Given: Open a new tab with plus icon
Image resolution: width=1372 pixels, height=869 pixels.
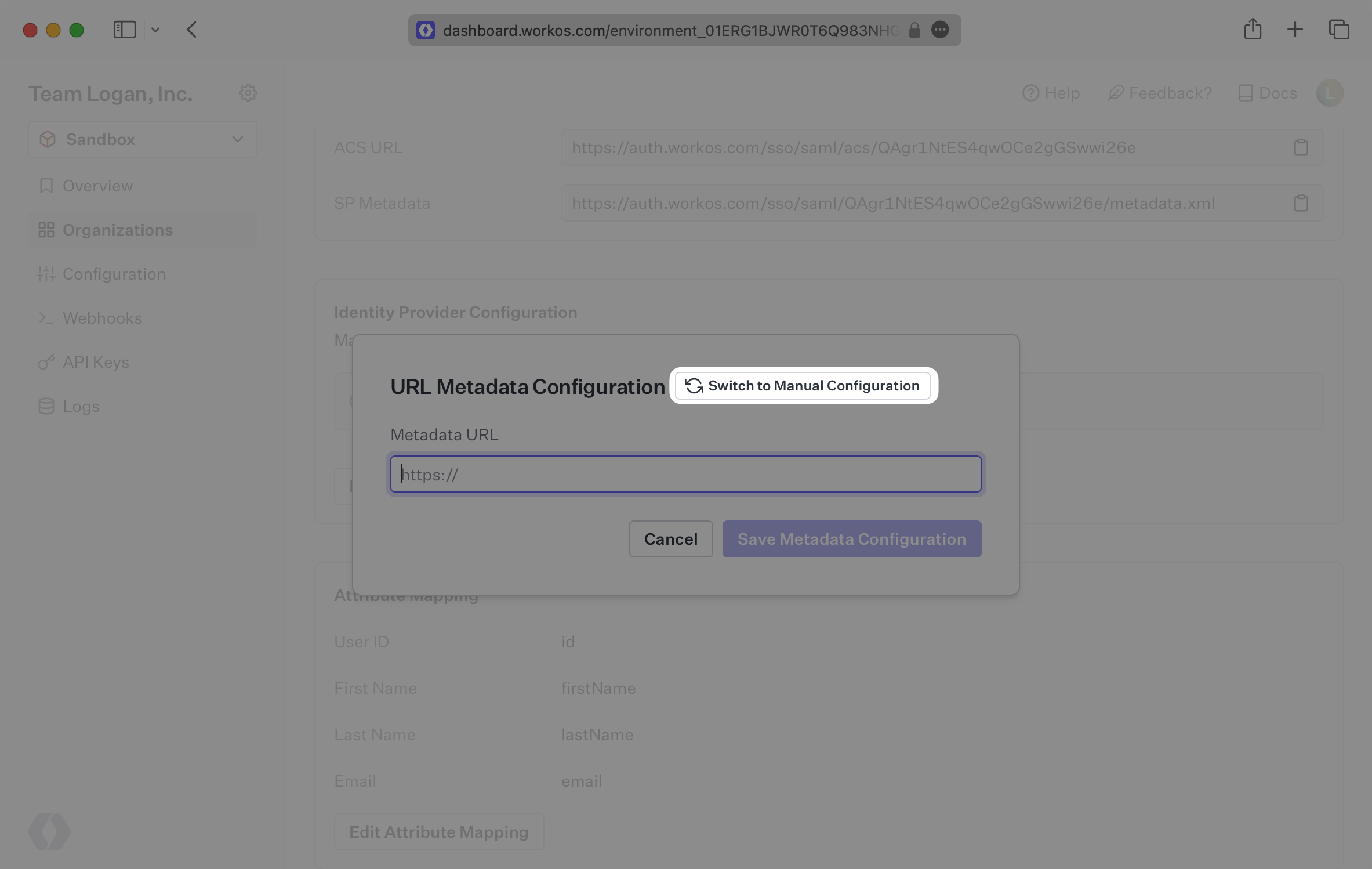Looking at the screenshot, I should [1295, 30].
